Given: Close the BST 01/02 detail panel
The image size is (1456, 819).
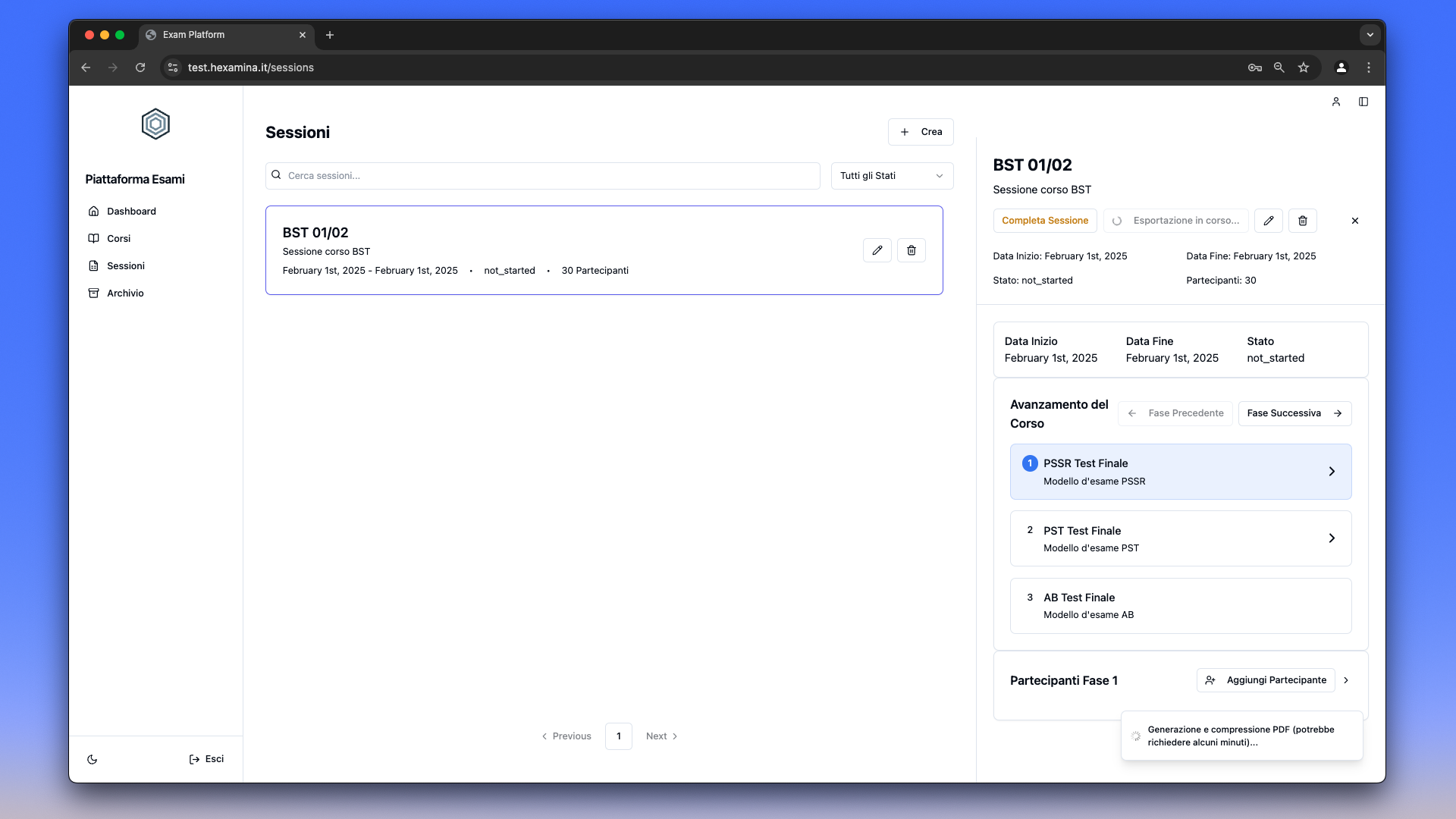Looking at the screenshot, I should tap(1355, 221).
